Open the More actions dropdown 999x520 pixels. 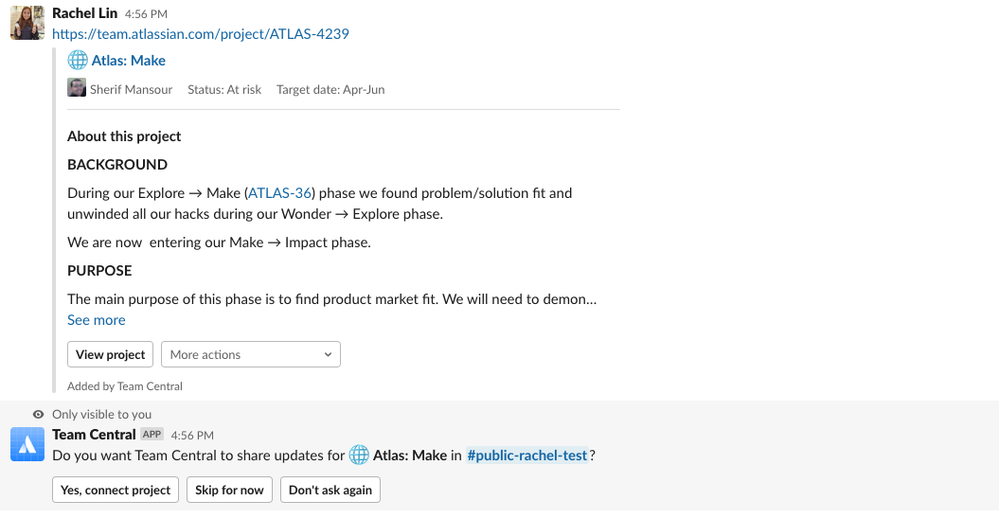251,354
